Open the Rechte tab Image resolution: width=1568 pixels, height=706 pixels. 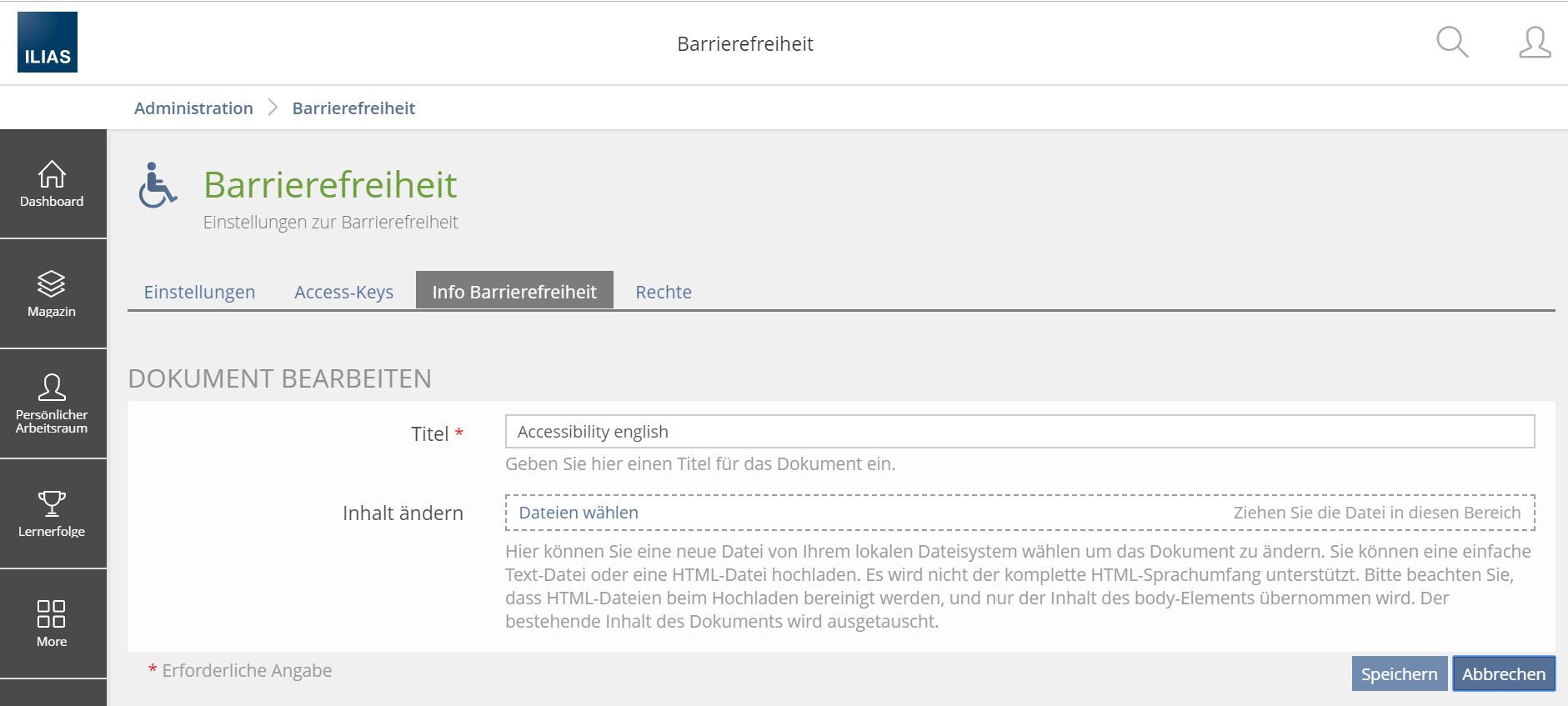(x=664, y=292)
